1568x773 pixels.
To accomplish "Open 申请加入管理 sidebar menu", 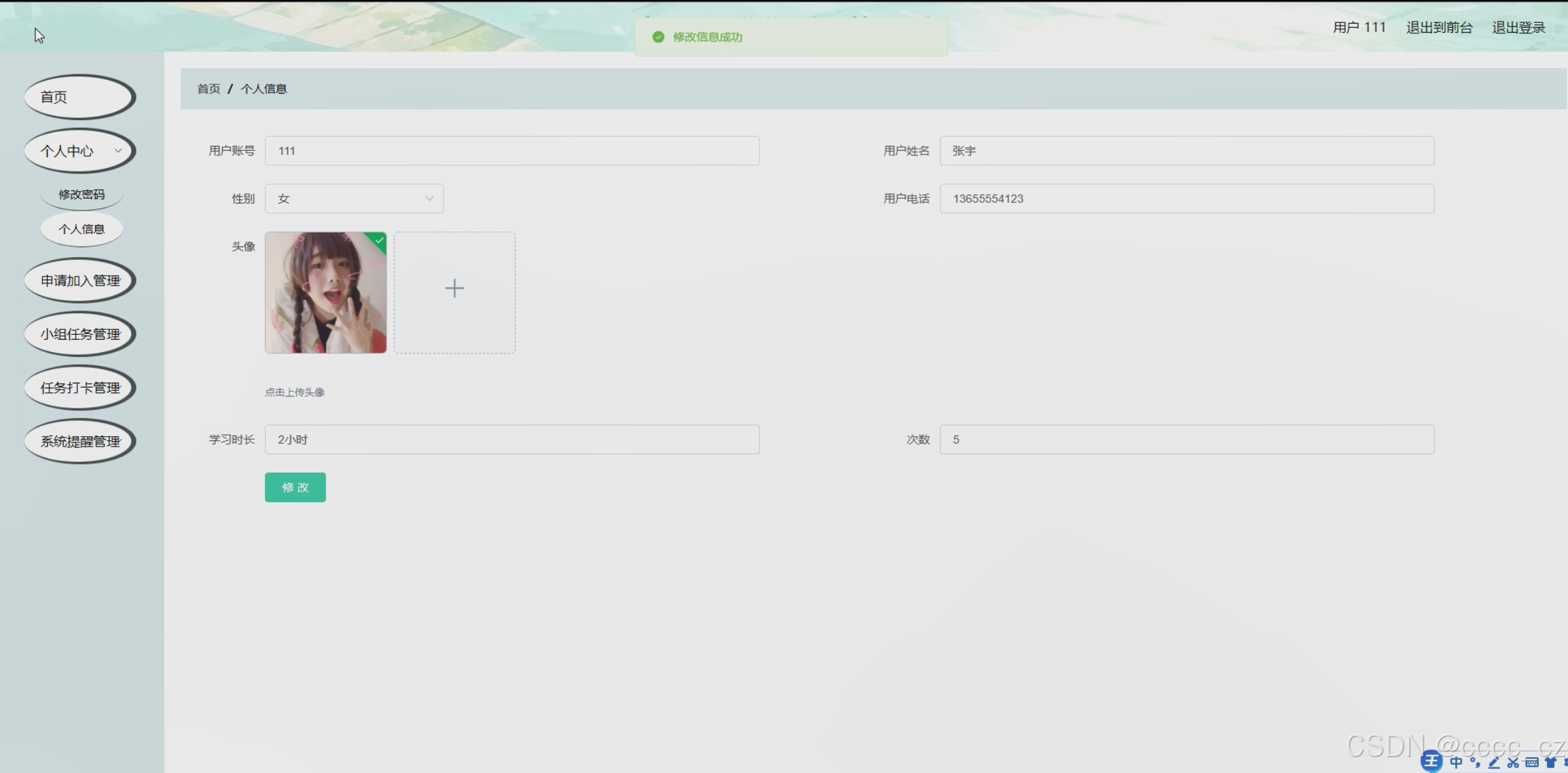I will [80, 281].
